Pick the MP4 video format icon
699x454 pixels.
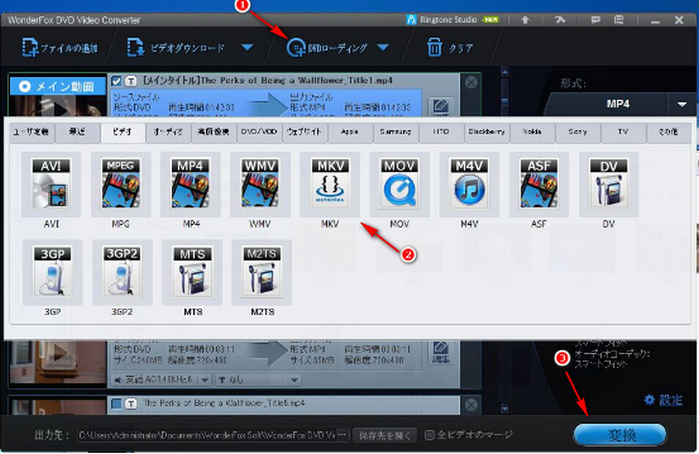190,184
